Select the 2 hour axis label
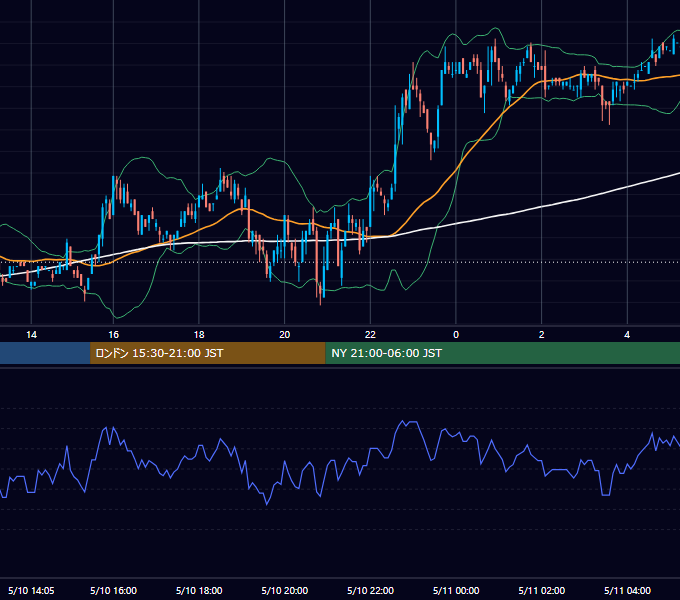680x600 pixels. coord(541,335)
